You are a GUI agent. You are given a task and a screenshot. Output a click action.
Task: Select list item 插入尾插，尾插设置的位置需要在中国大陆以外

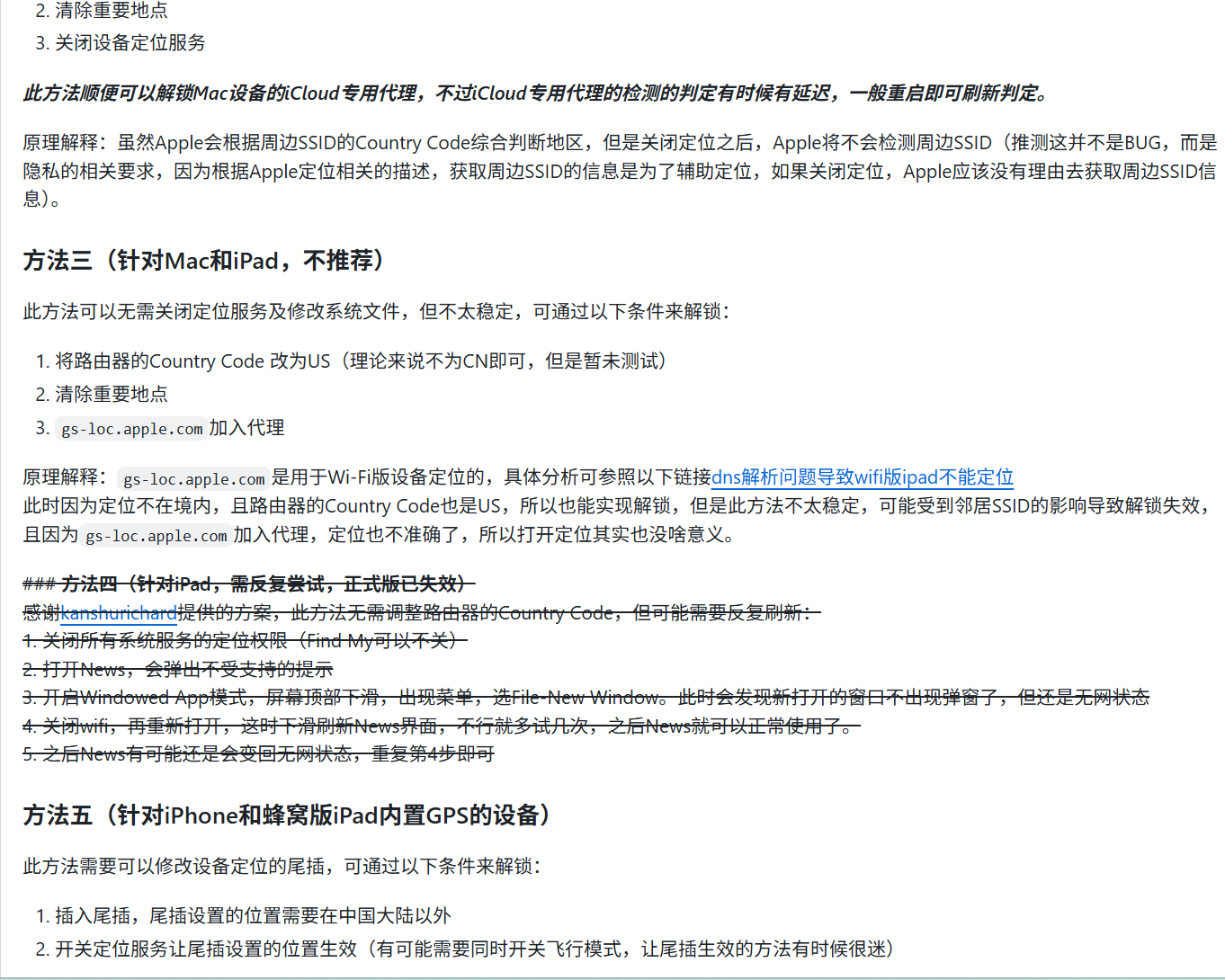(244, 915)
